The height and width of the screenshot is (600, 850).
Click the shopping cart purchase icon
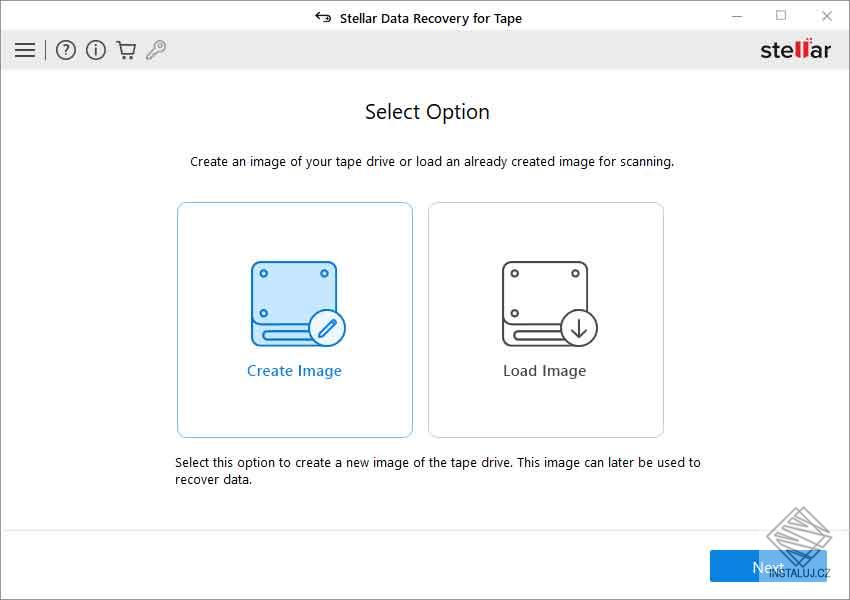(126, 49)
